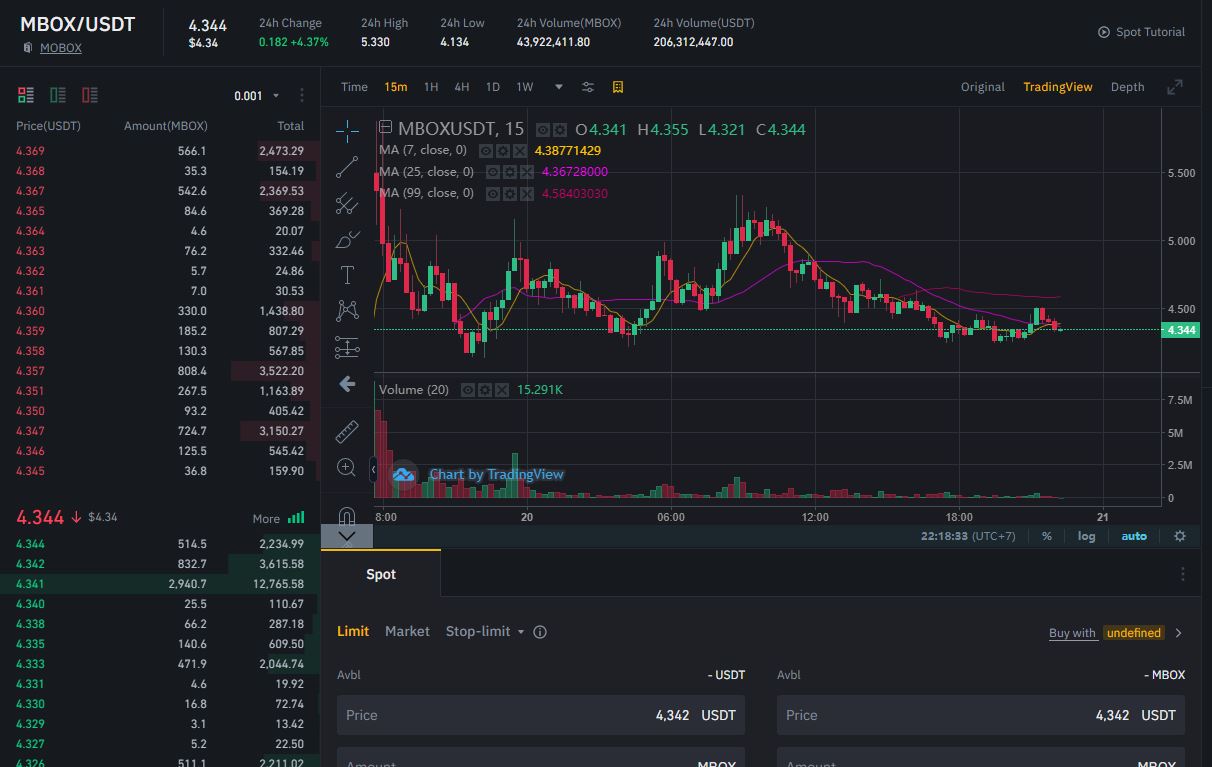Open Volume indicator settings
The image size is (1212, 767).
485,390
